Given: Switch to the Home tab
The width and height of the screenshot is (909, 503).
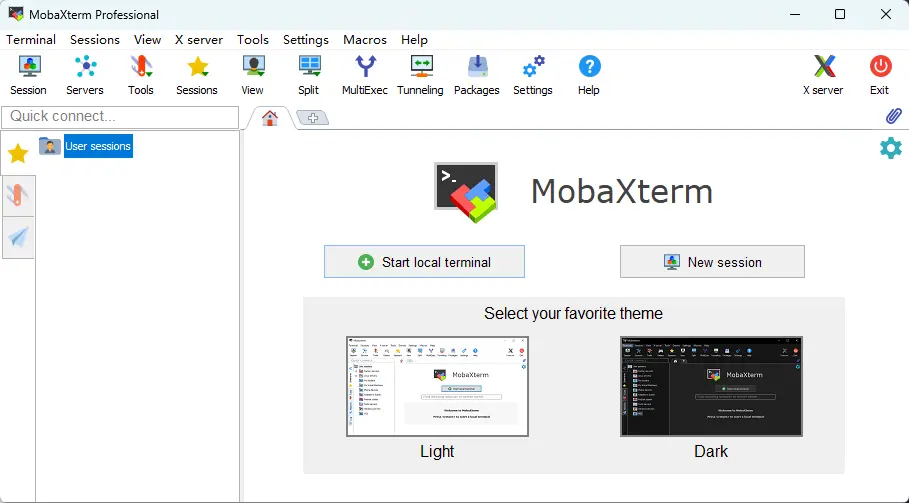Looking at the screenshot, I should coord(270,118).
